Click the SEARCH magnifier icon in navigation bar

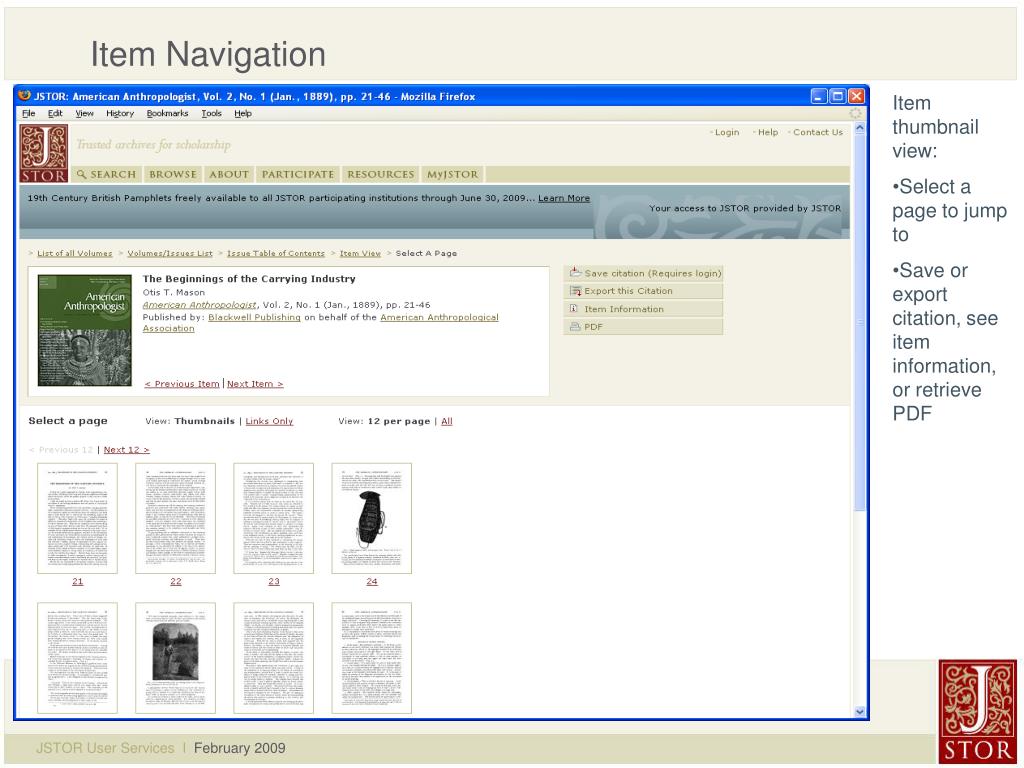82,174
